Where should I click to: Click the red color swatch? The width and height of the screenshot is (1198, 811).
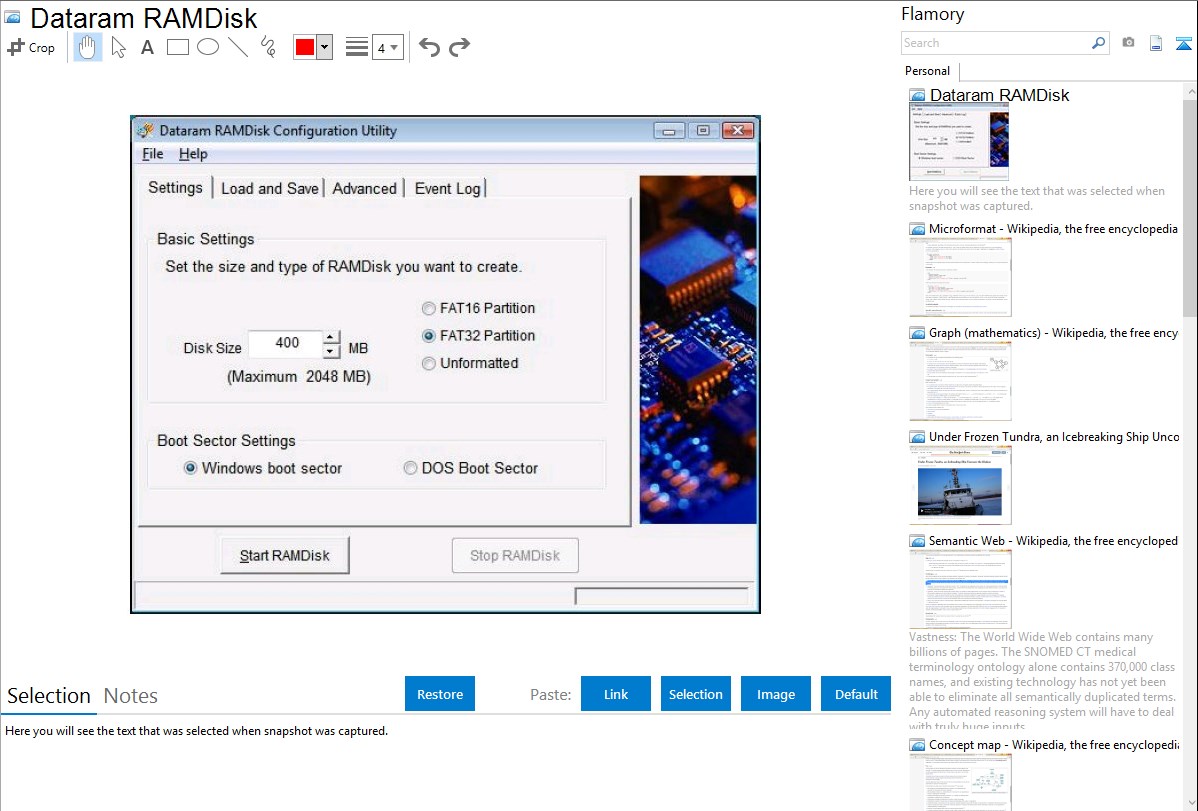tap(305, 47)
